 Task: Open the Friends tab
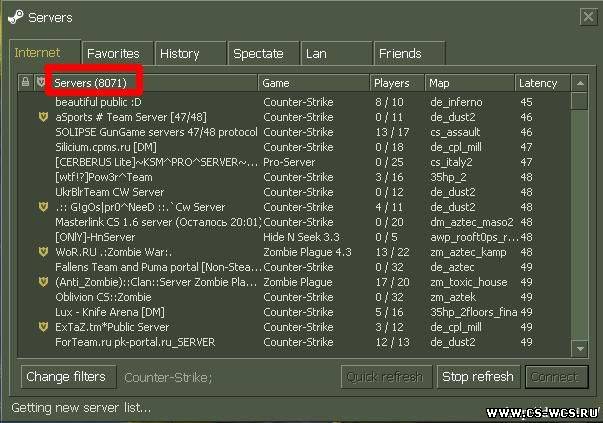coord(409,53)
